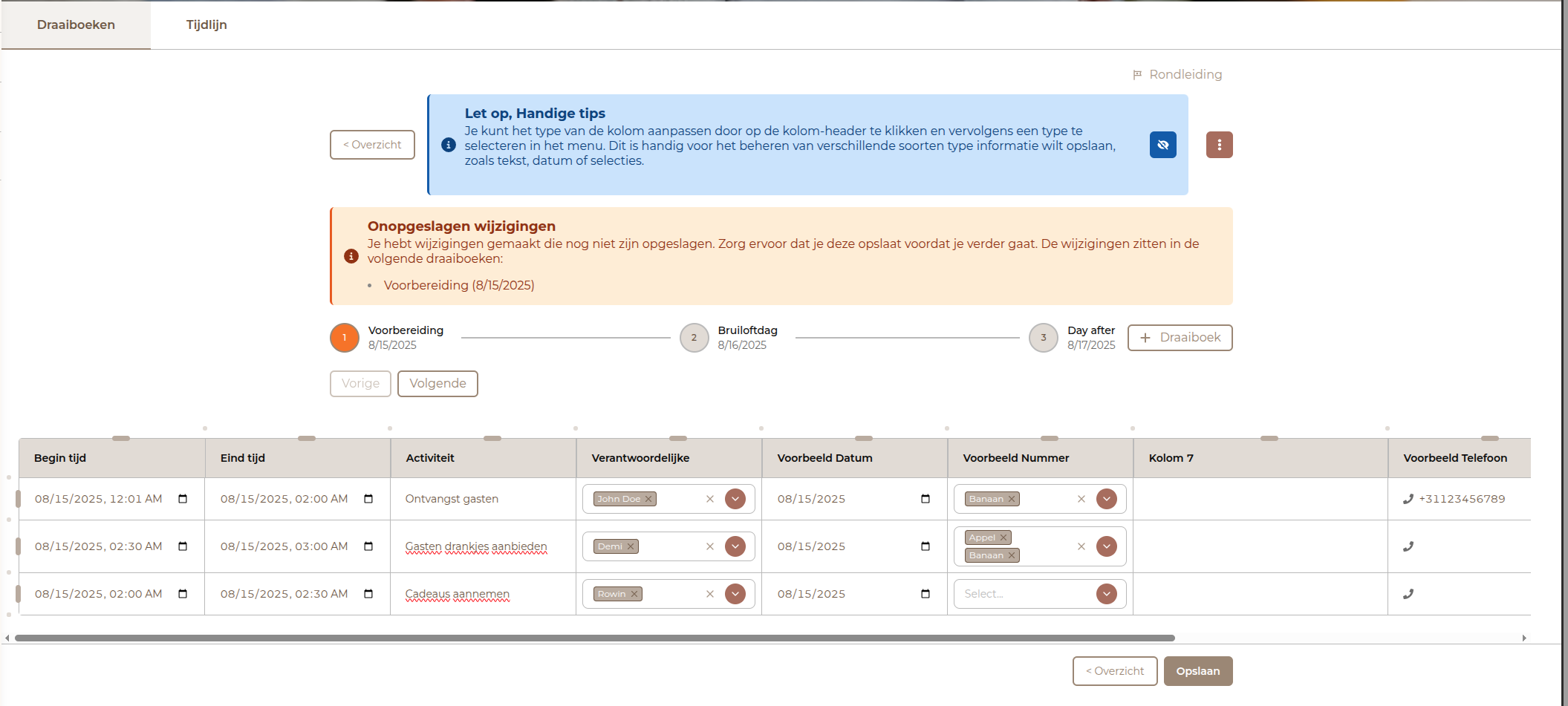Click the scrollbar right arrow

[x=1524, y=638]
